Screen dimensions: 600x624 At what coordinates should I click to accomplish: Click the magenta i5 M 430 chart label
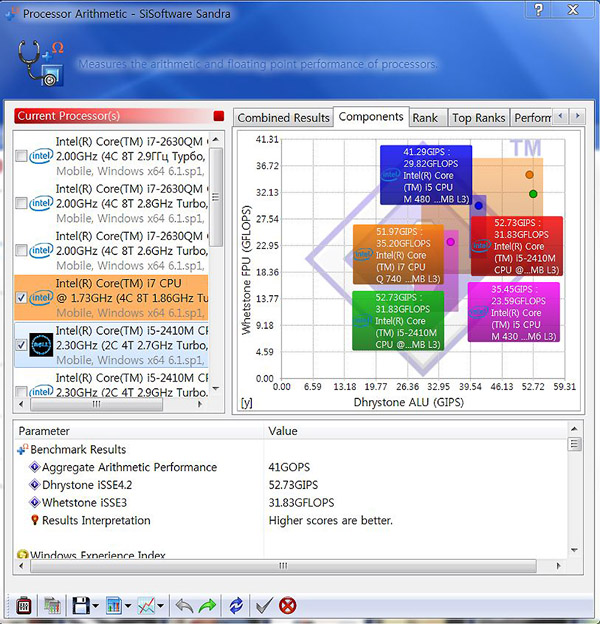click(514, 312)
